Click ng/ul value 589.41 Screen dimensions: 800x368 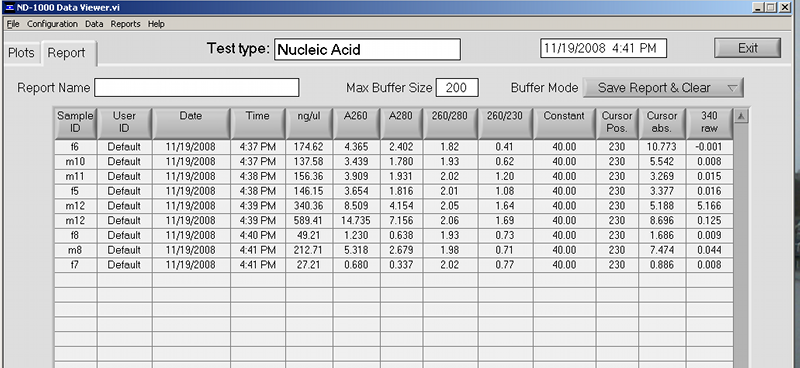point(309,221)
